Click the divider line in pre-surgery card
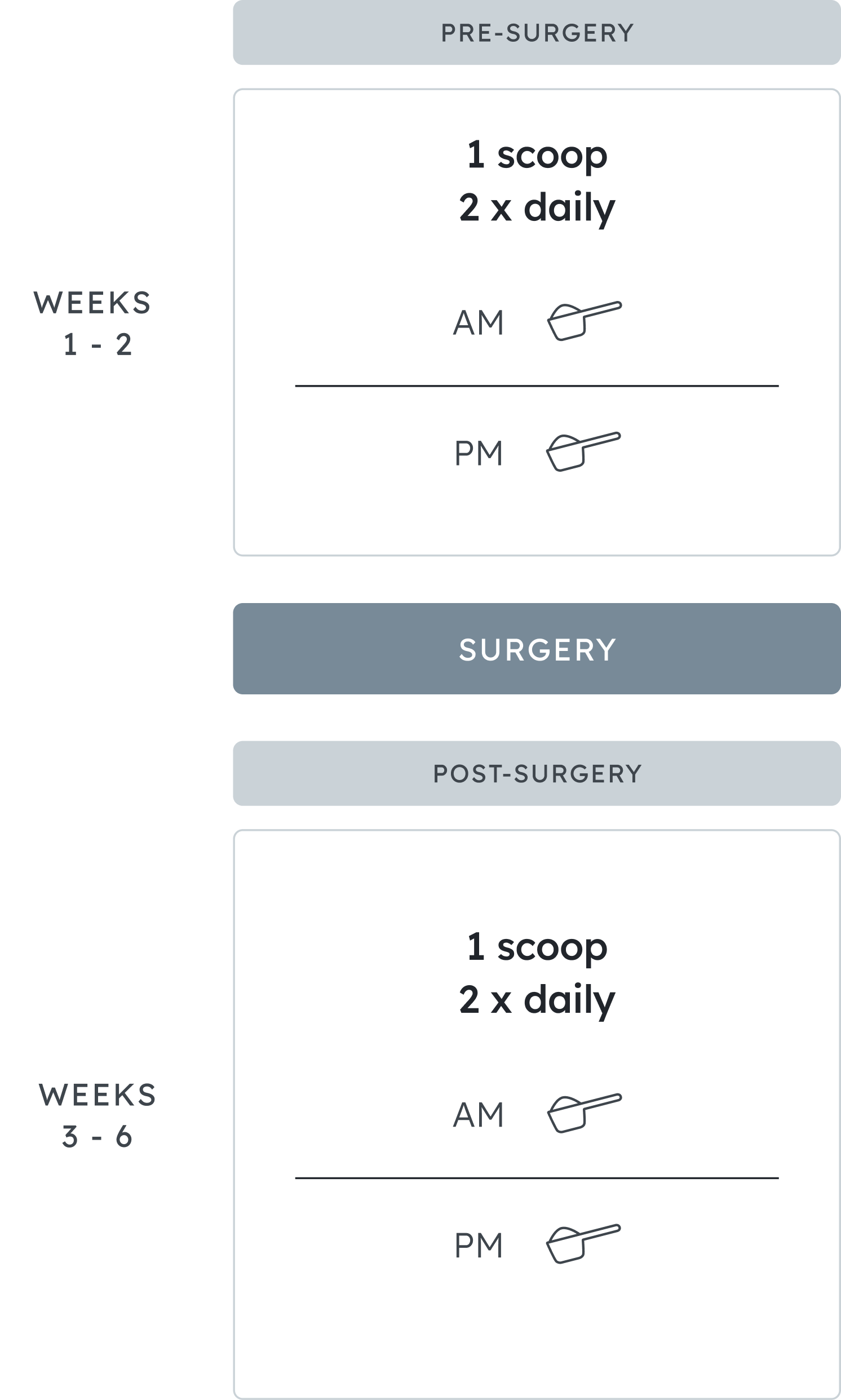This screenshot has width=841, height=1400. coord(537,386)
